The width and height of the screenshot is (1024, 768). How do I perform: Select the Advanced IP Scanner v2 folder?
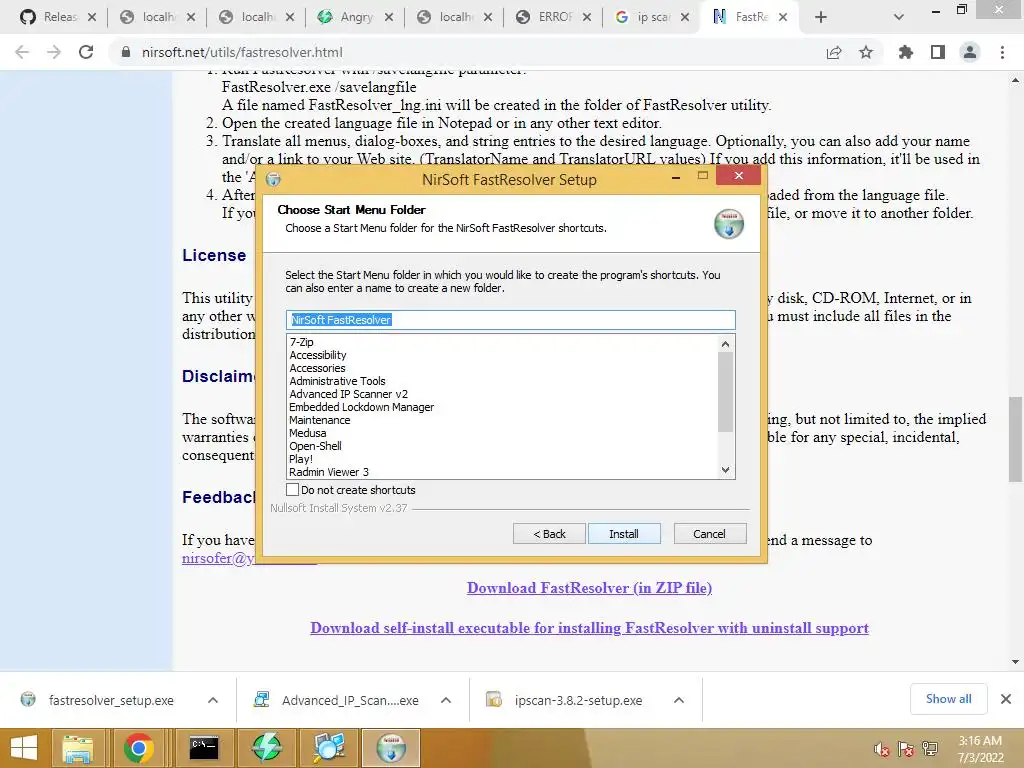348,394
